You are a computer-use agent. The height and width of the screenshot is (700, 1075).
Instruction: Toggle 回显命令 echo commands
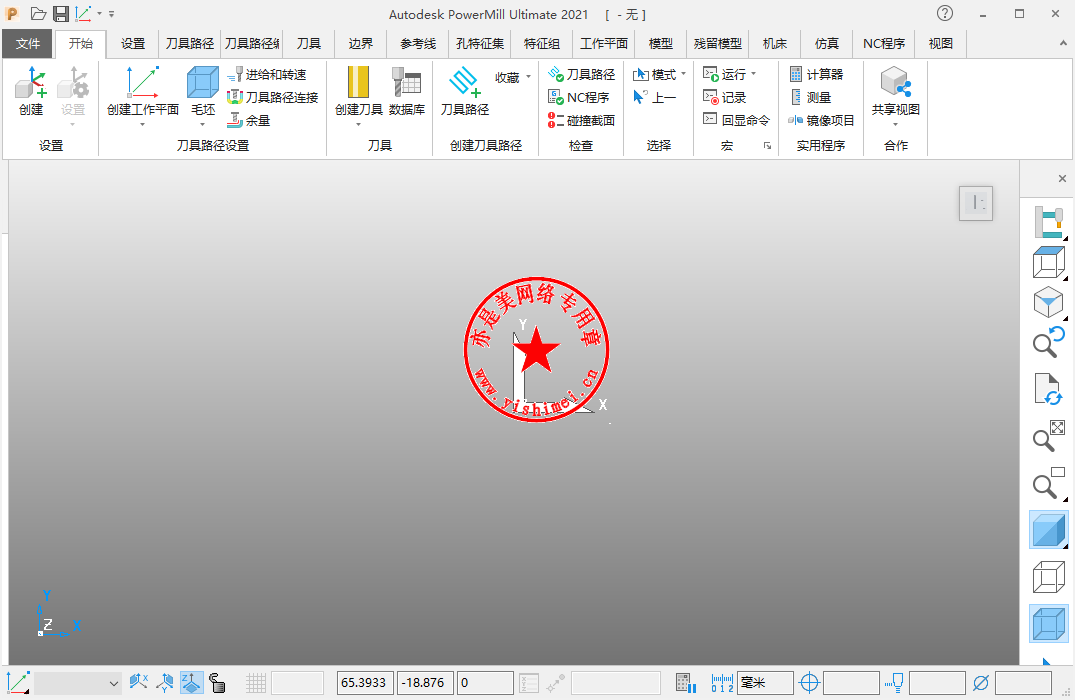736,120
